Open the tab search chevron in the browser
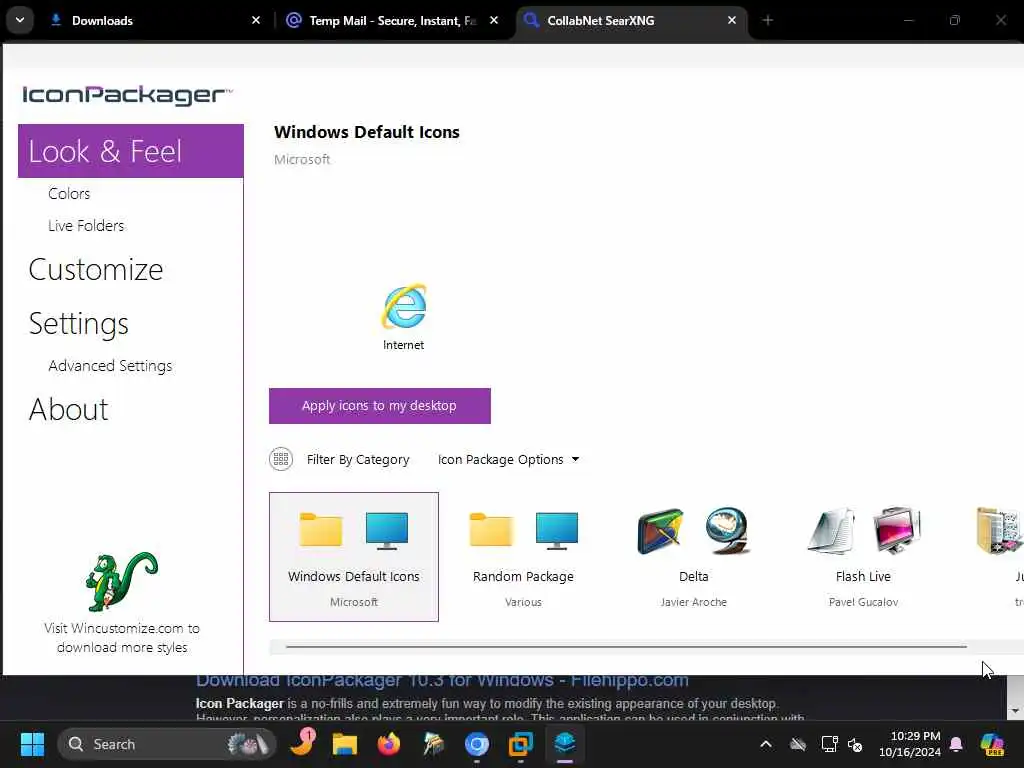Viewport: 1024px width, 768px height. [x=20, y=20]
